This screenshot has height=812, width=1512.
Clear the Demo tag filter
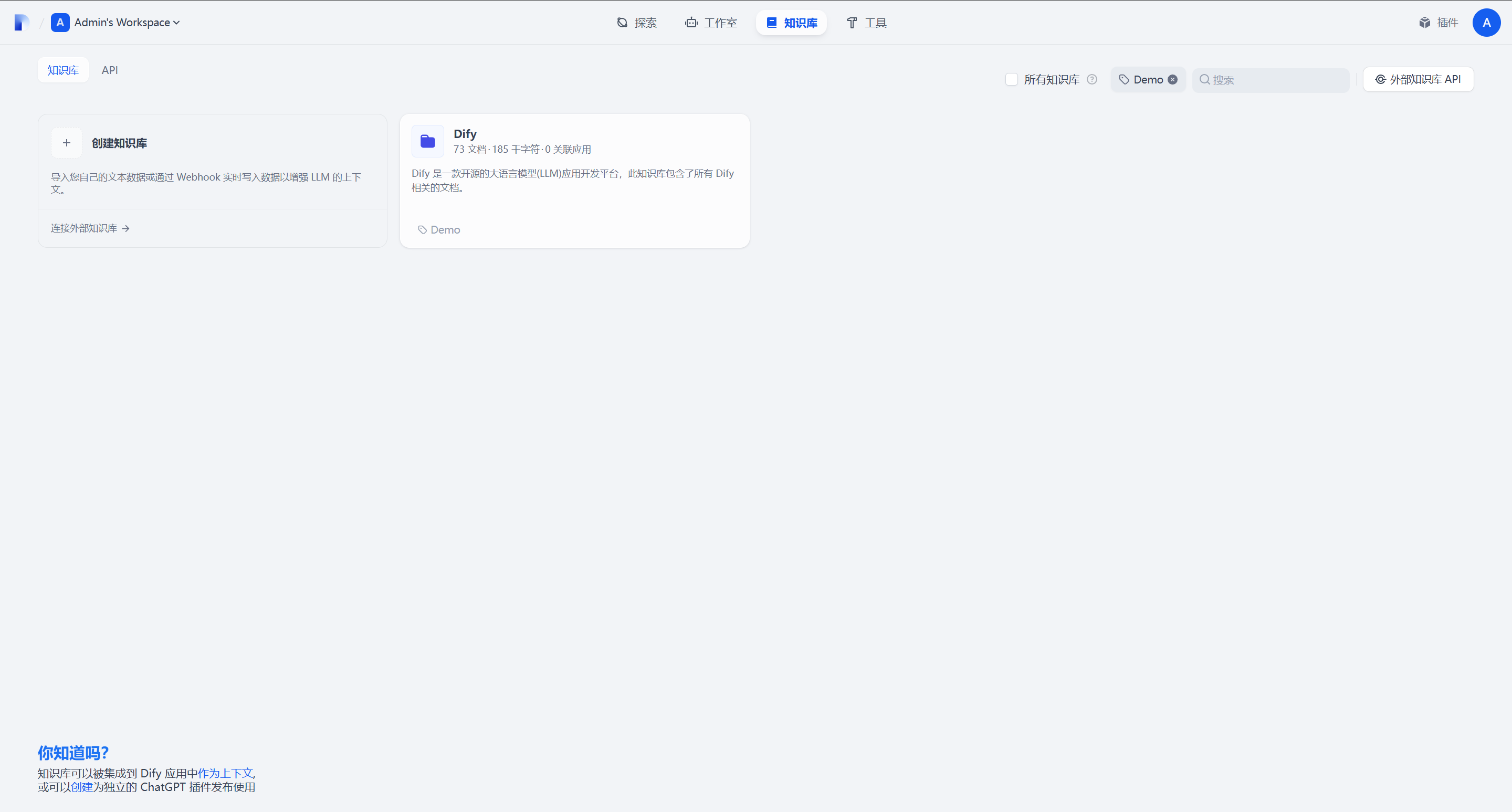1172,79
